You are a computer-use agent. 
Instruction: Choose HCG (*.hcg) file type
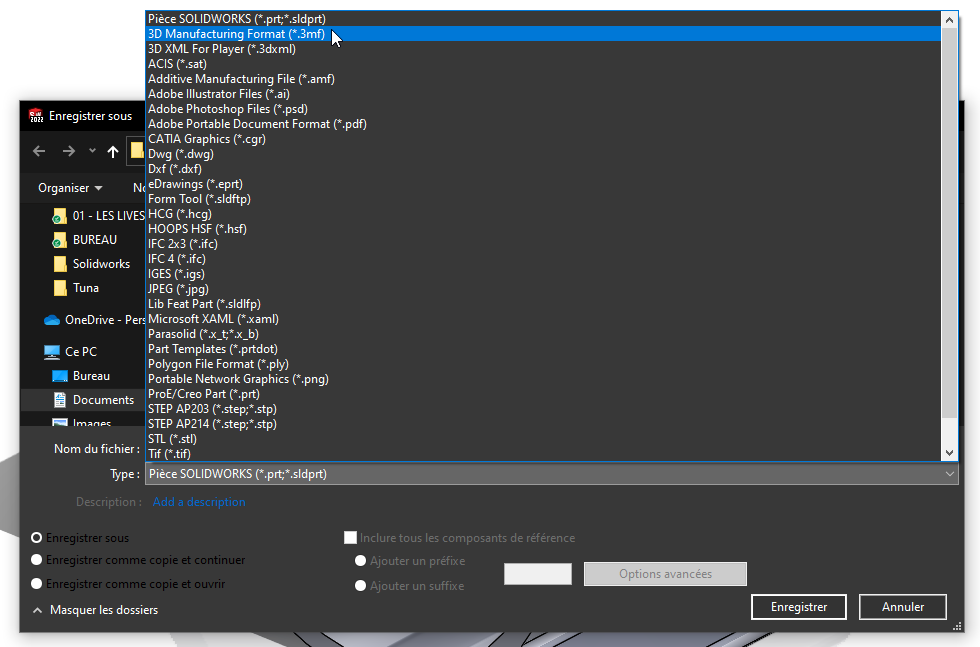[543, 214]
